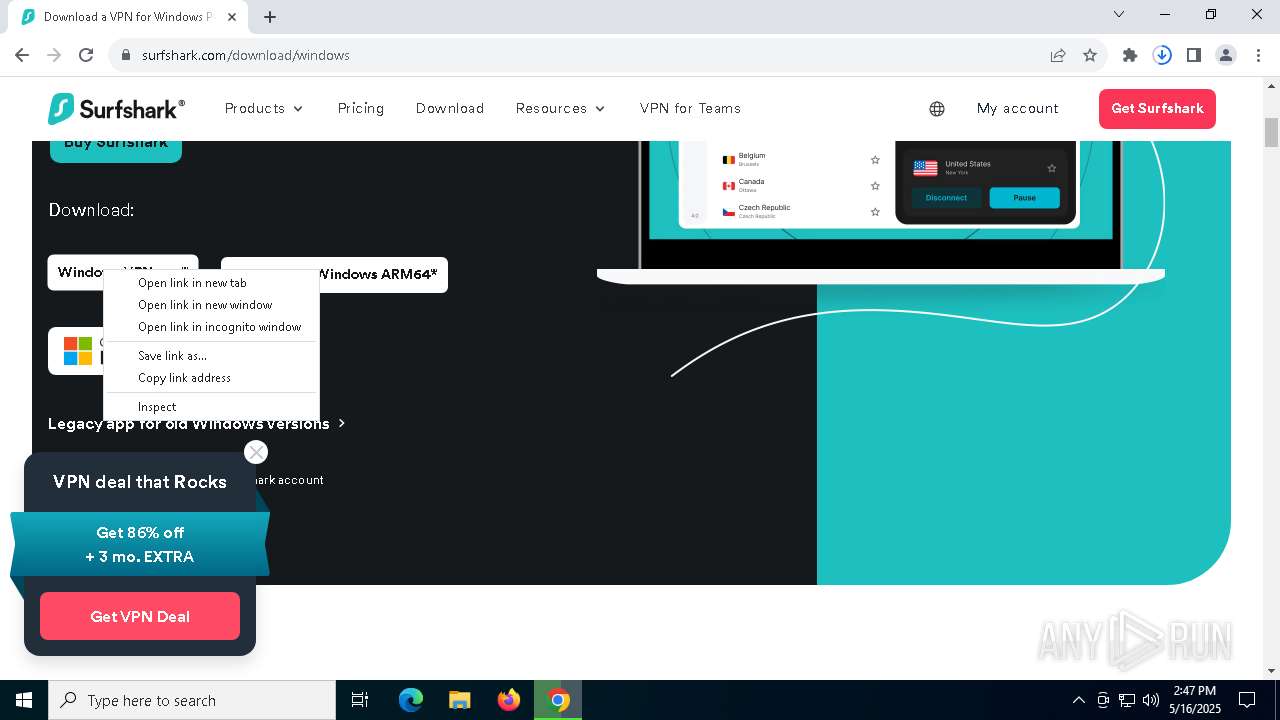Open the Chrome downloads icon
The image size is (1280, 720).
[x=1162, y=55]
